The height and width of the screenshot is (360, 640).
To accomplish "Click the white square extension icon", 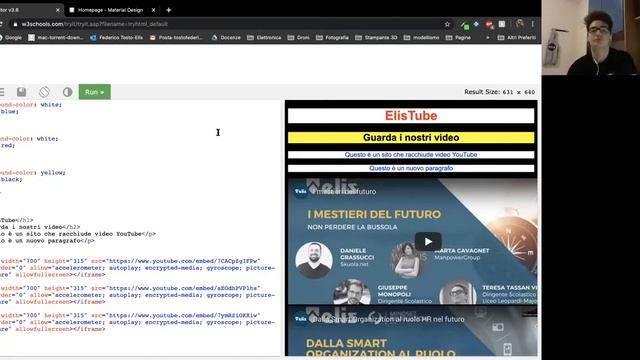I will click(502, 24).
